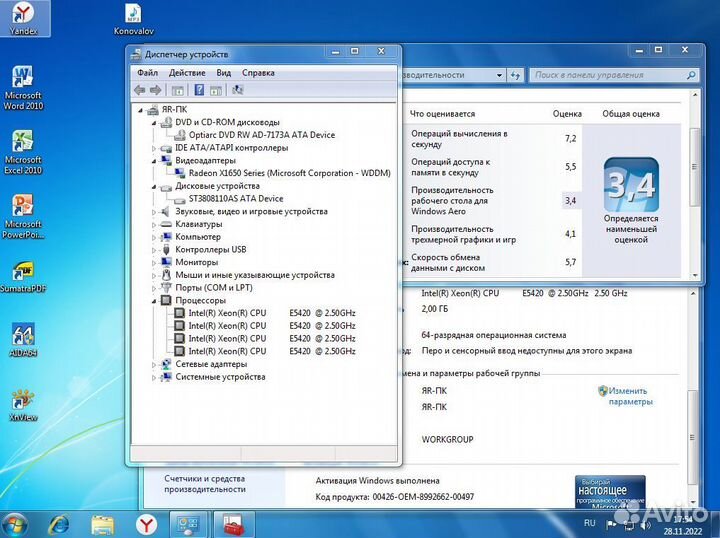Image resolution: width=720 pixels, height=538 pixels.
Task: Click the WORKGROUP text in system window
Action: pyautogui.click(x=447, y=439)
